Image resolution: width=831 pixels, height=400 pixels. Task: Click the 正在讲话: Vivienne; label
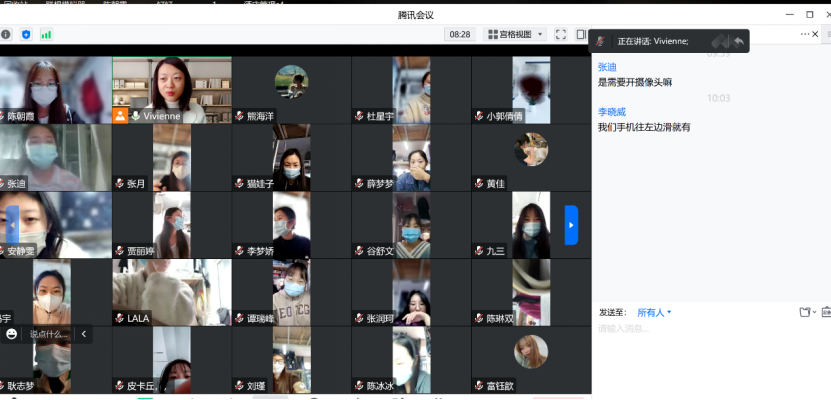coord(653,41)
